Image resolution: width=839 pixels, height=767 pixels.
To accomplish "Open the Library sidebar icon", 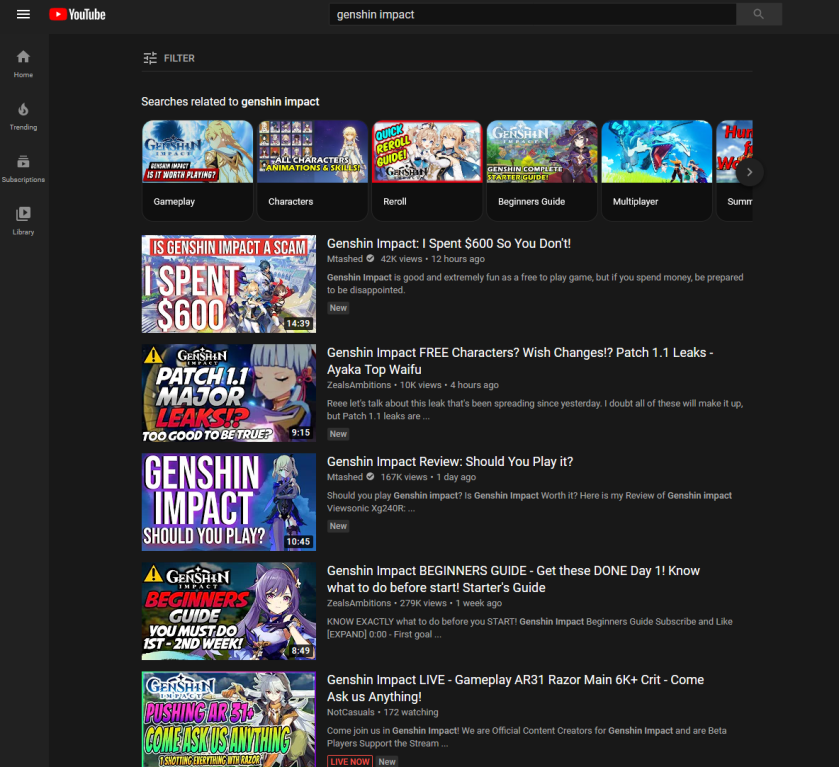I will 23,219.
